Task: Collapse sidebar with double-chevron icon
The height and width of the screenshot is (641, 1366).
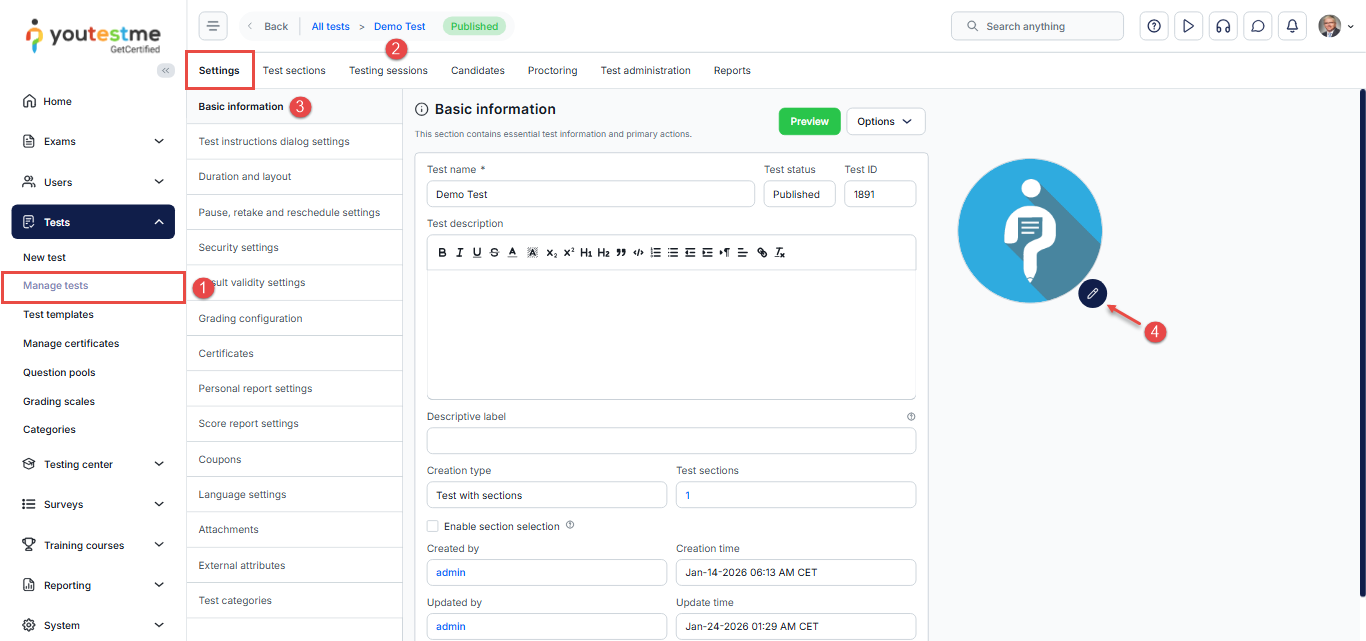Action: 166,70
